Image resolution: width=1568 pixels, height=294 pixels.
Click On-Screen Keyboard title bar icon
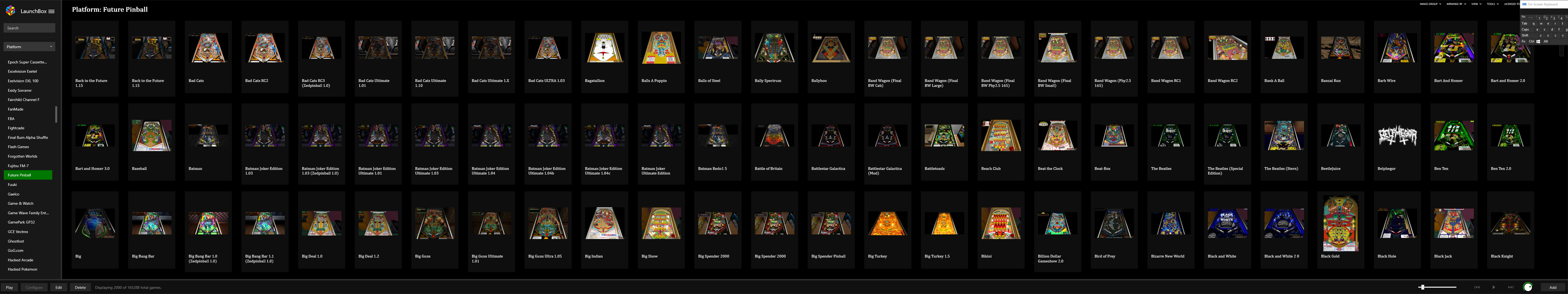tap(1525, 4)
